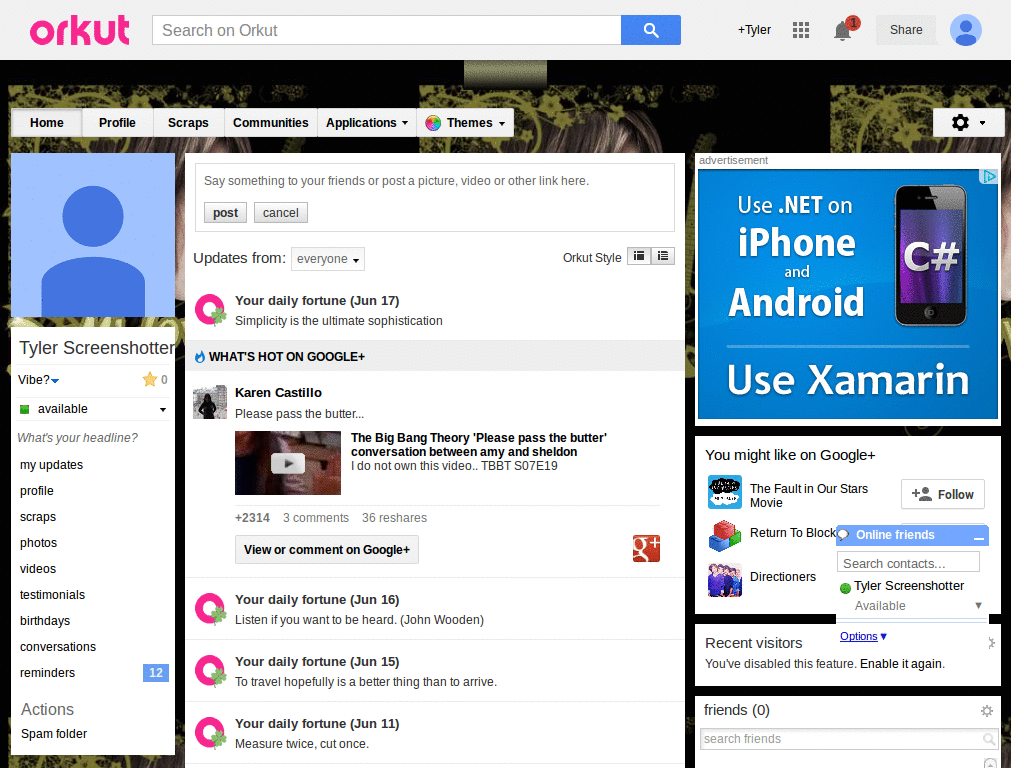Open Karen Castillo's avatar

tap(210, 402)
